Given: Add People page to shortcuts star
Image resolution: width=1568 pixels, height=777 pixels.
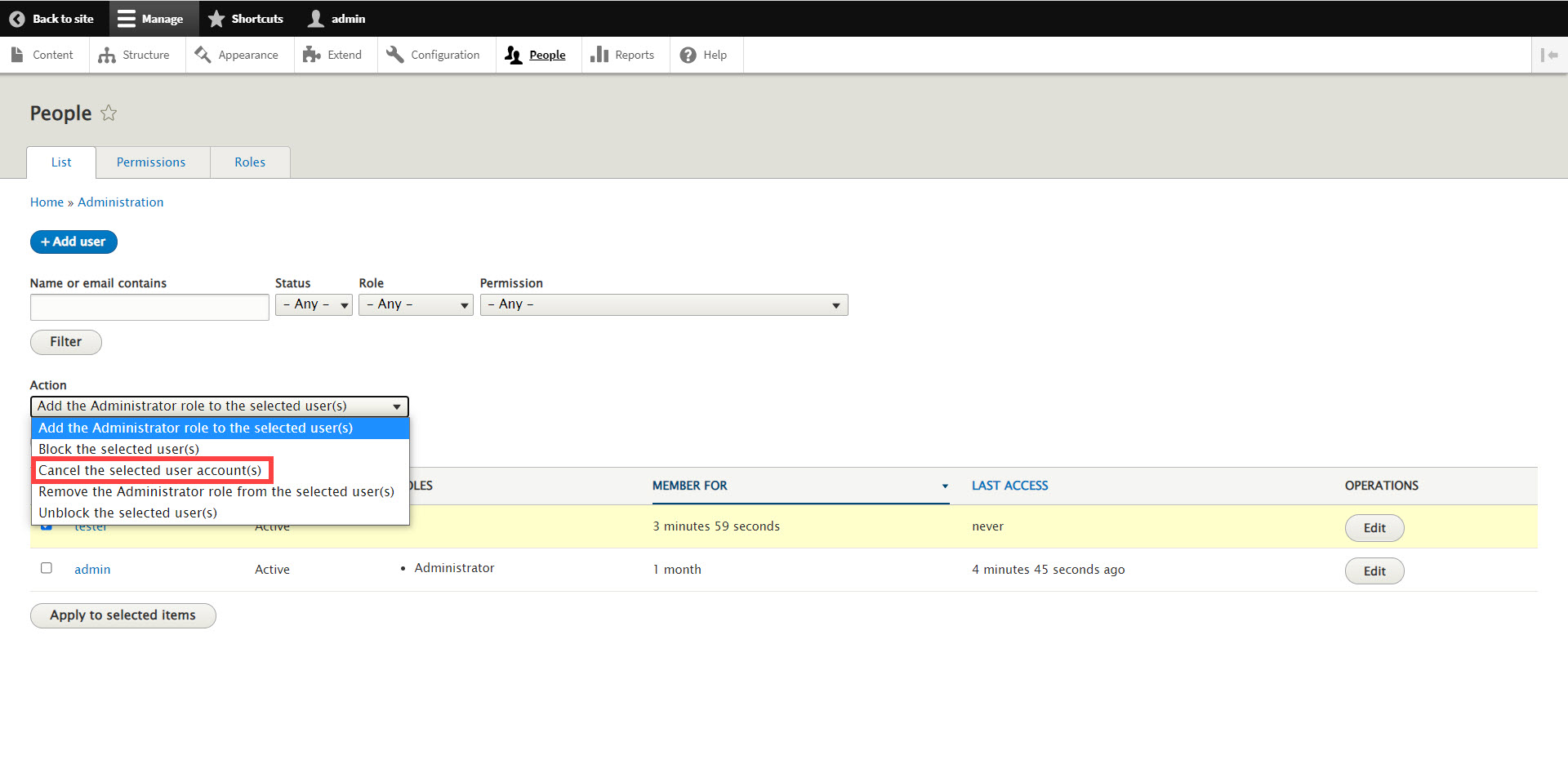Looking at the screenshot, I should pos(109,113).
